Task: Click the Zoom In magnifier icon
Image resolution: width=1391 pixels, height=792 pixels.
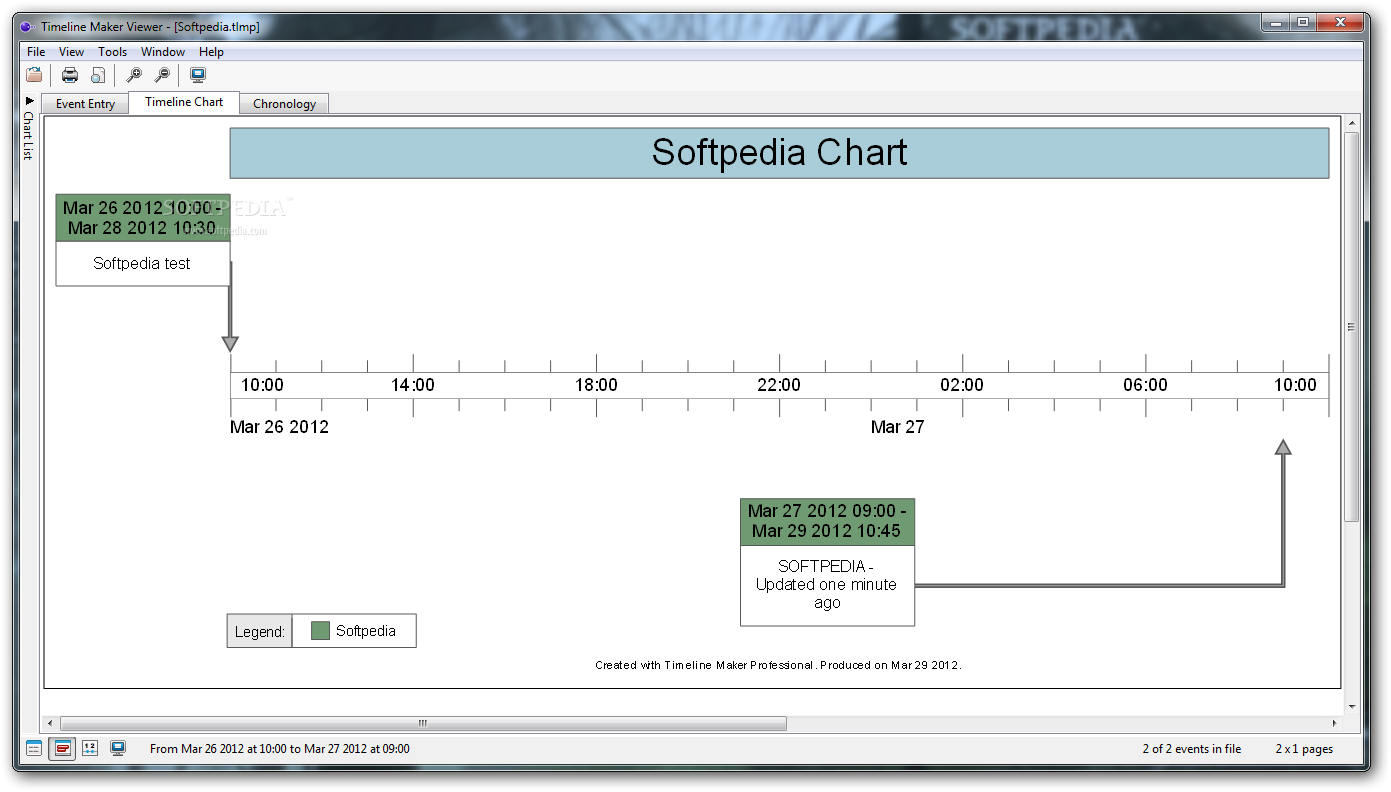Action: click(134, 74)
